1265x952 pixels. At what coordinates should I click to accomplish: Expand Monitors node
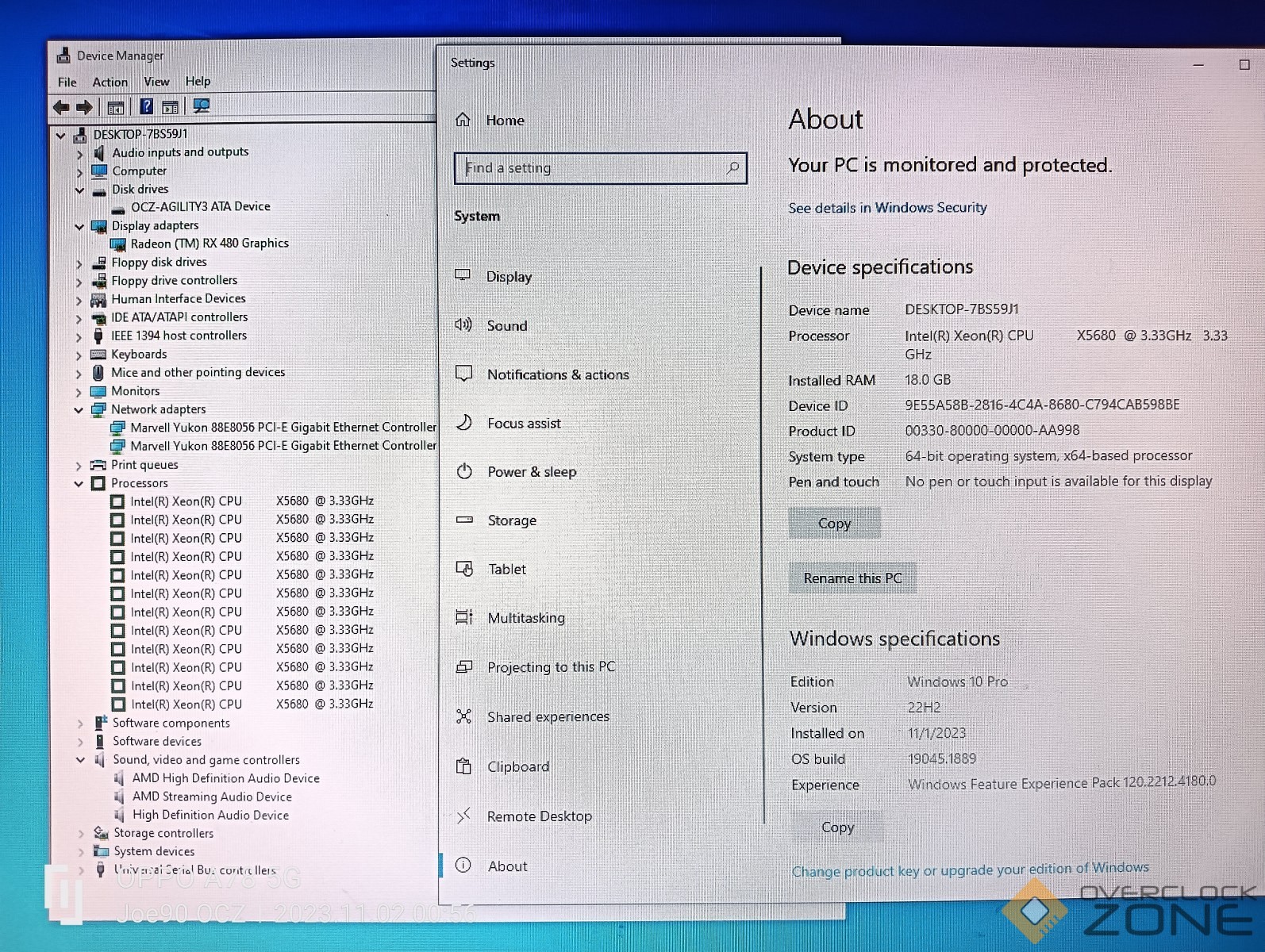pos(79,392)
